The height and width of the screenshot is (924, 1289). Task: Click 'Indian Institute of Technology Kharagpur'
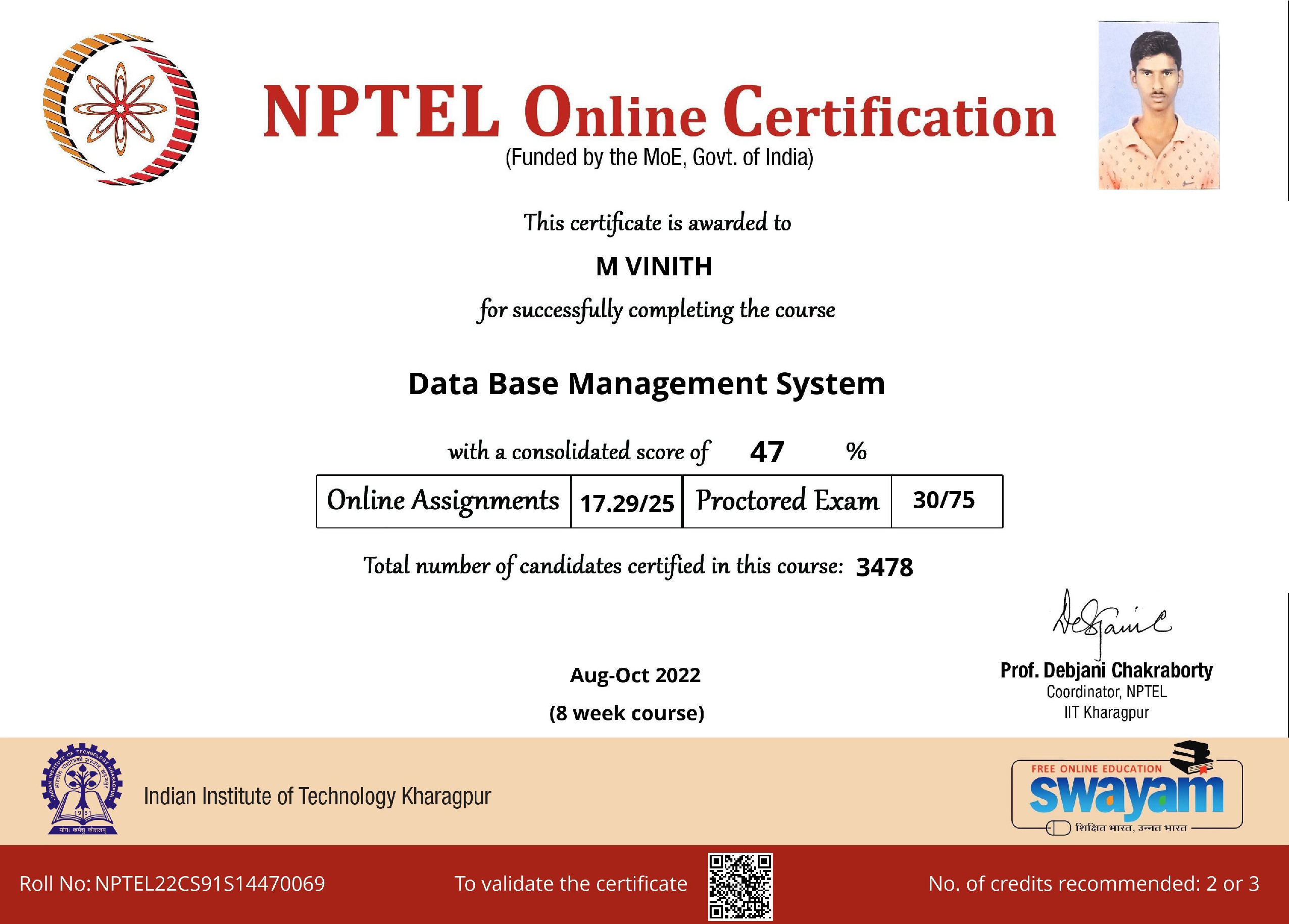pyautogui.click(x=317, y=797)
